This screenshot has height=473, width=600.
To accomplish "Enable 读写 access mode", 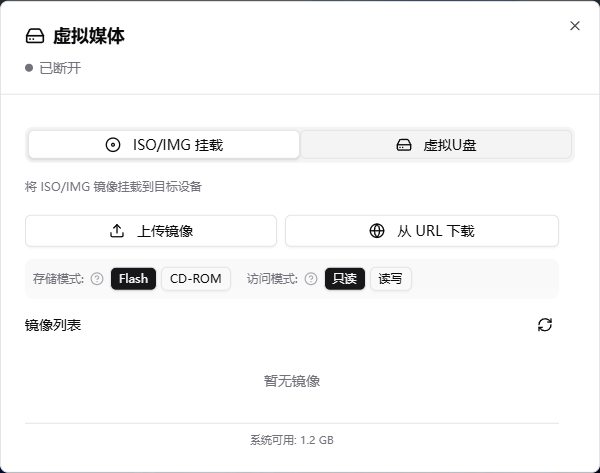I will tap(390, 279).
